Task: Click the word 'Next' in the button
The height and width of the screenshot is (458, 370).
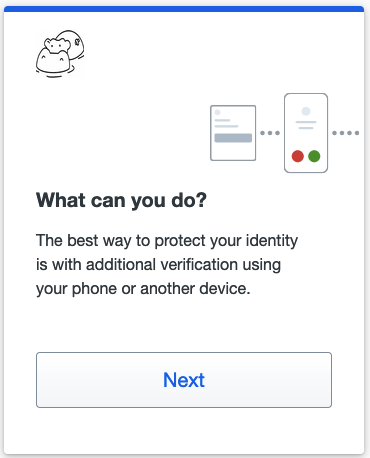Action: pos(184,380)
